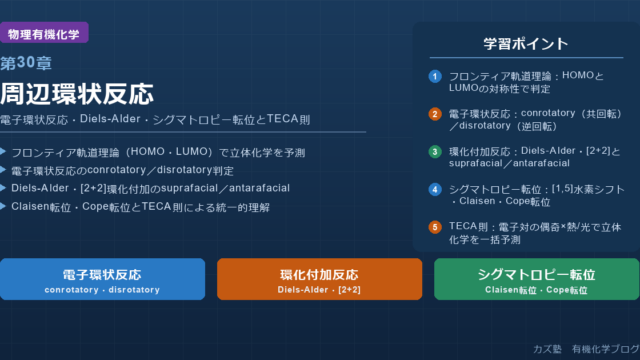Click numbered circle 3 for 環化付加反応 point
Viewport: 640px width, 360px height.
tap(435, 152)
